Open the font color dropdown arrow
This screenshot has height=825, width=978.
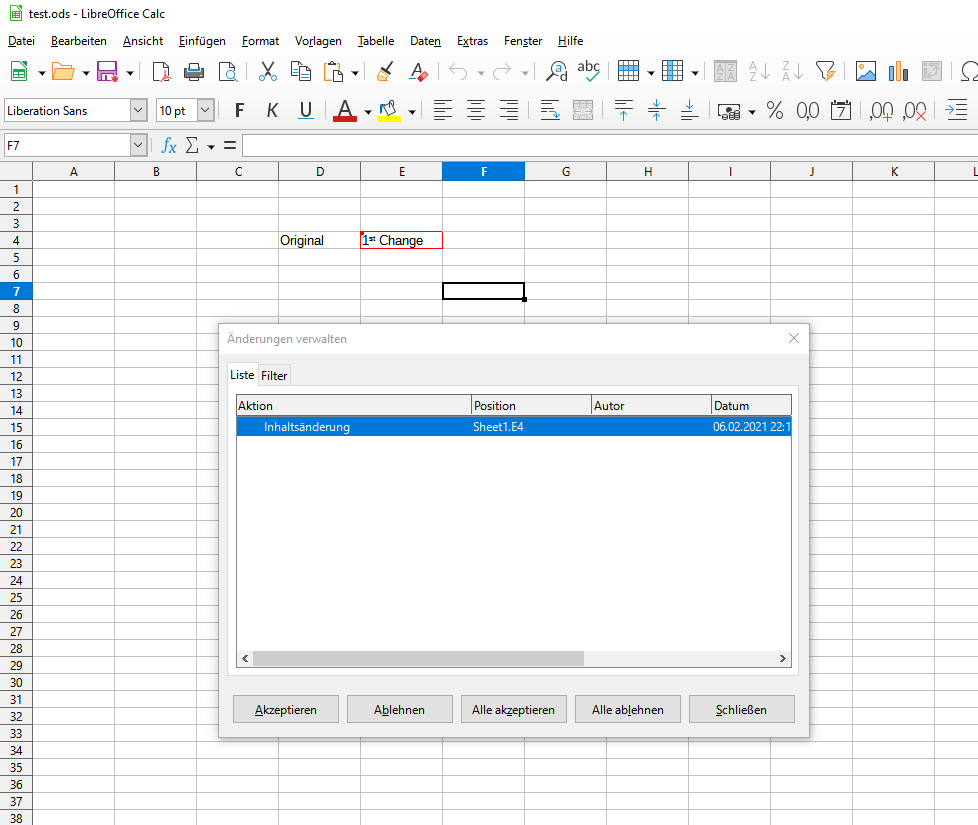pos(366,110)
